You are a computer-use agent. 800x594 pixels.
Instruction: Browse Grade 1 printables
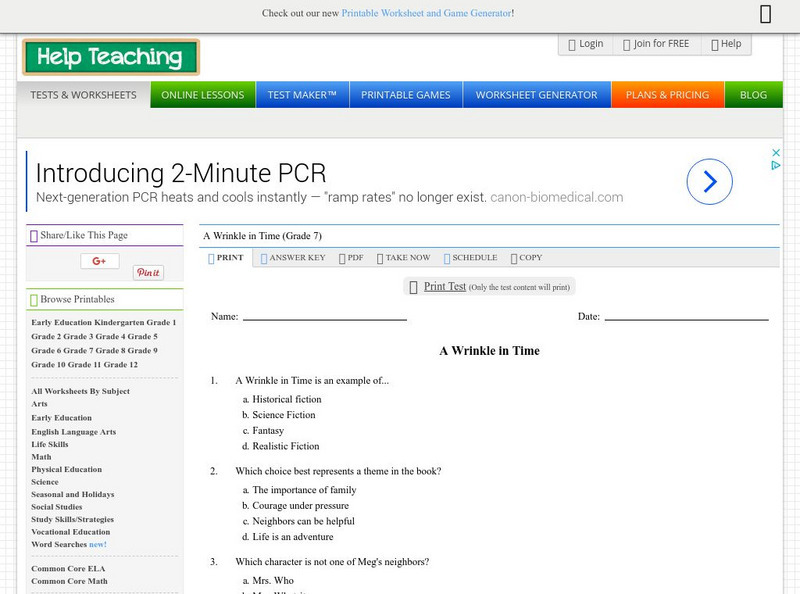(161, 323)
